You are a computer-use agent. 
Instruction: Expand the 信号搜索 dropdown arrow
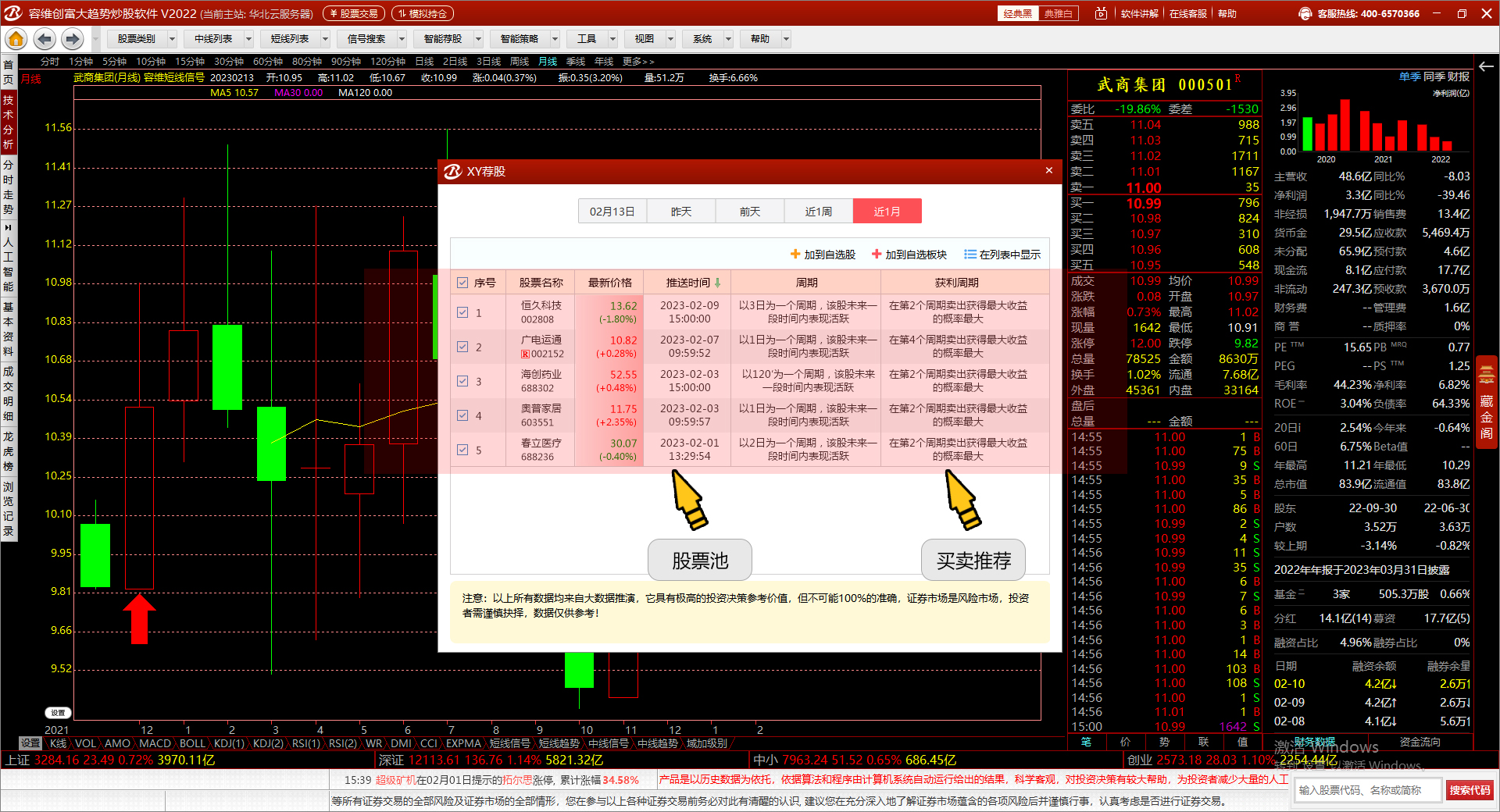pos(402,39)
